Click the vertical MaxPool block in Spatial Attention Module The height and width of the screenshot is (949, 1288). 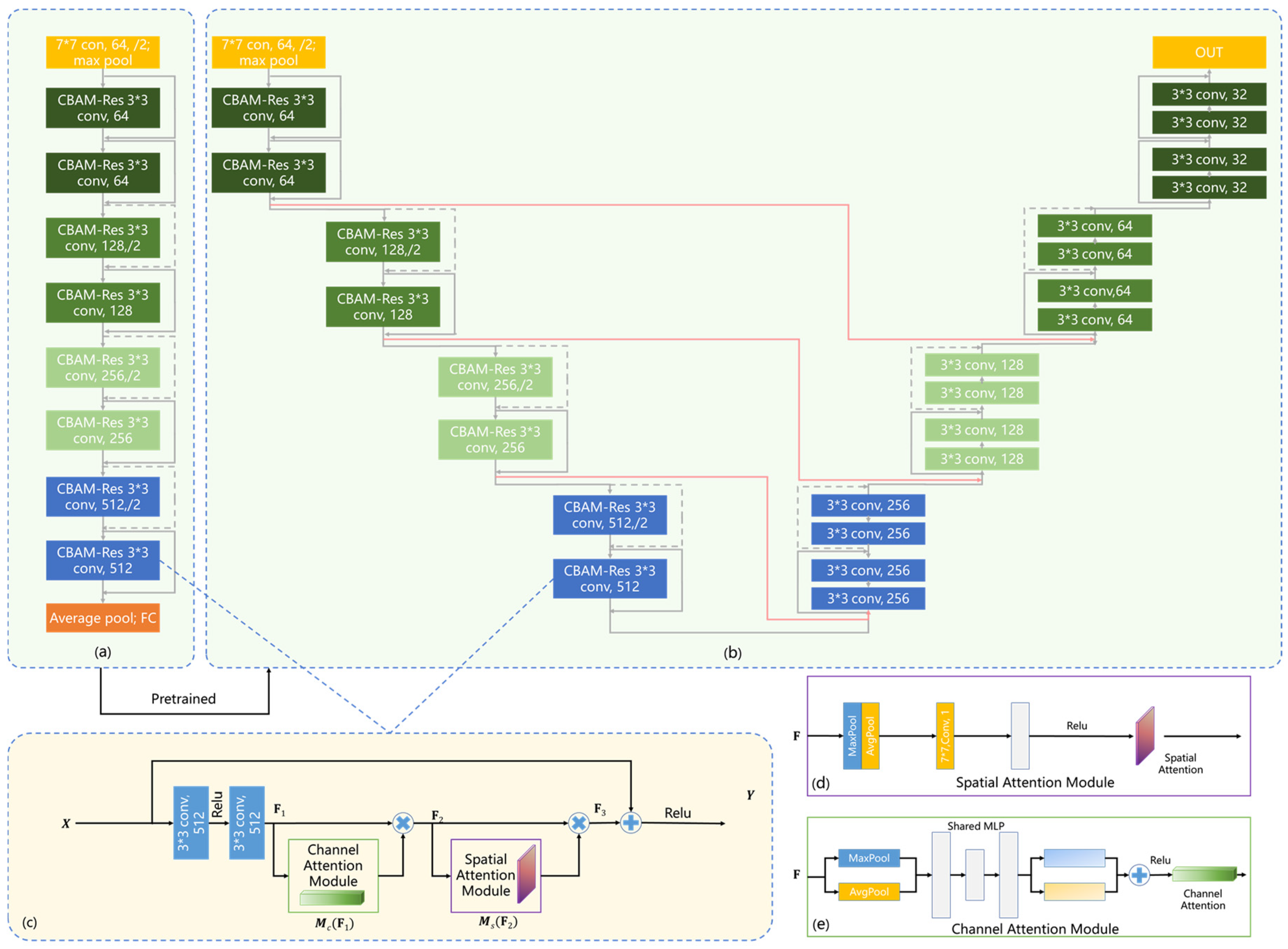[x=852, y=736]
